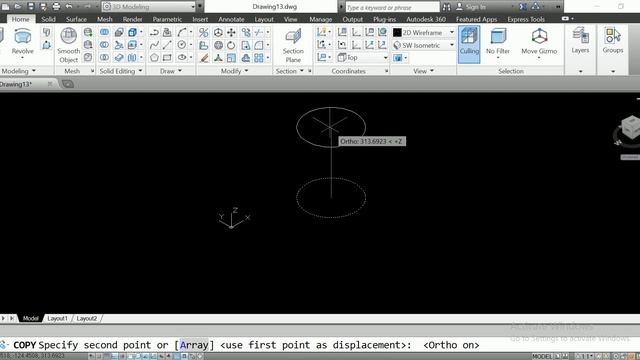640x360 pixels.
Task: Expand the View panel
Action: [x=423, y=71]
